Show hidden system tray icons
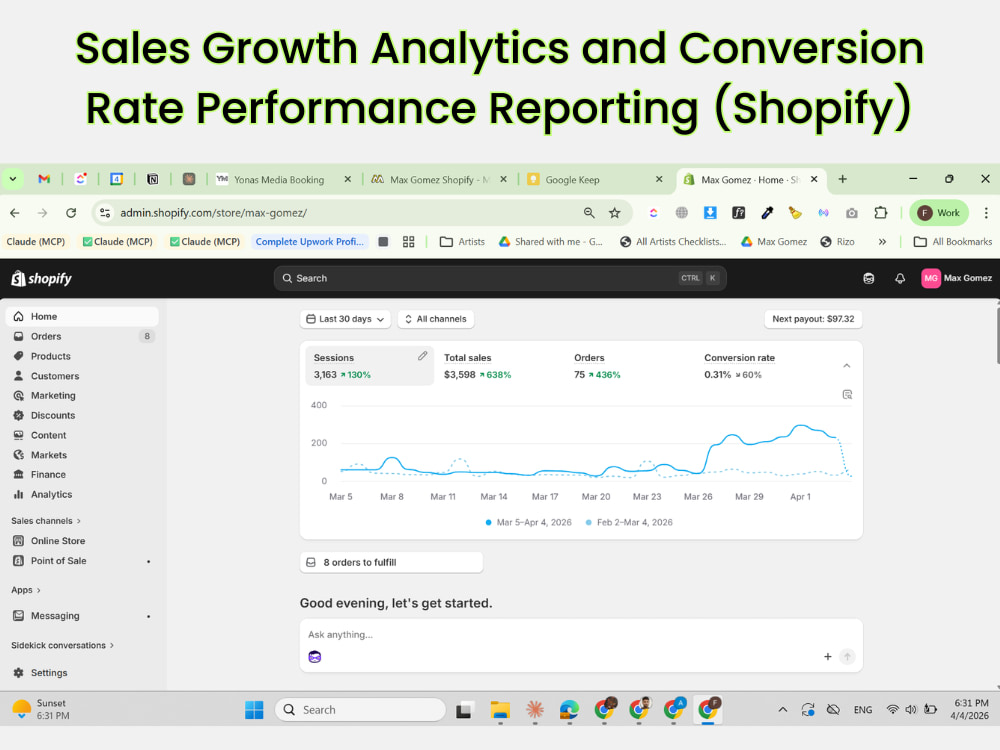 pyautogui.click(x=783, y=710)
